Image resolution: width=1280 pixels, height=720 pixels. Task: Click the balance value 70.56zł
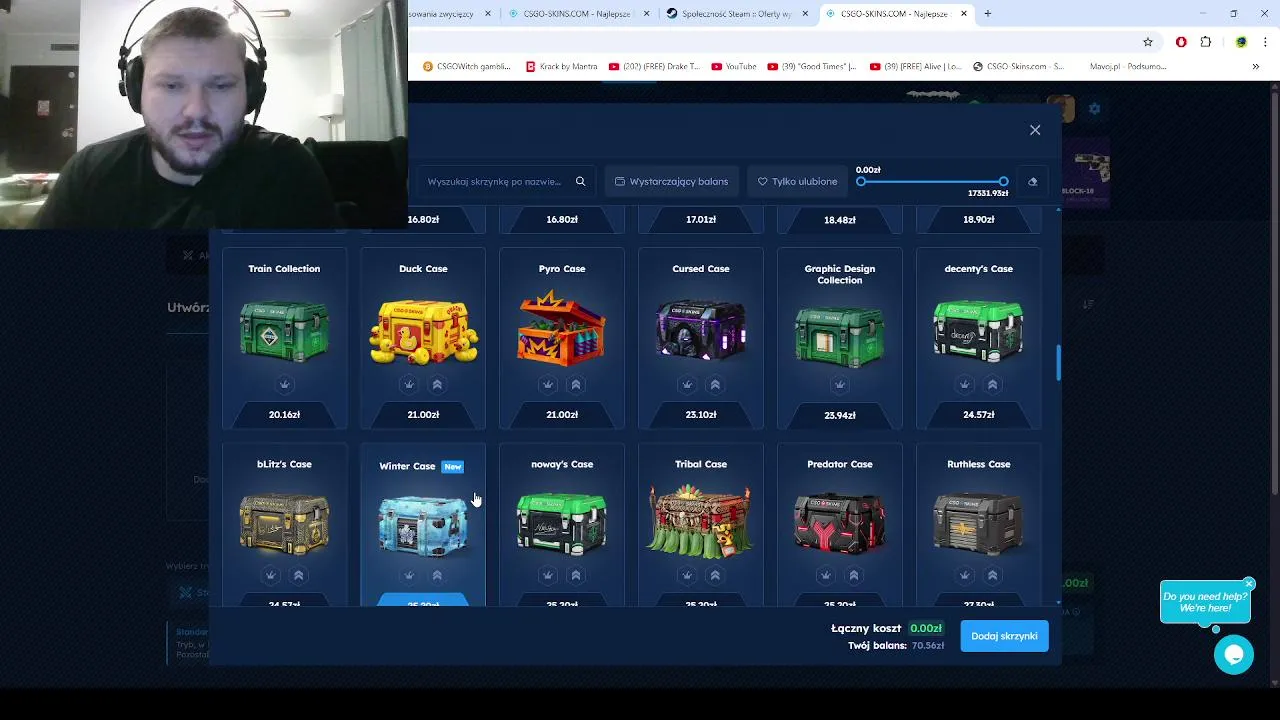(928, 646)
